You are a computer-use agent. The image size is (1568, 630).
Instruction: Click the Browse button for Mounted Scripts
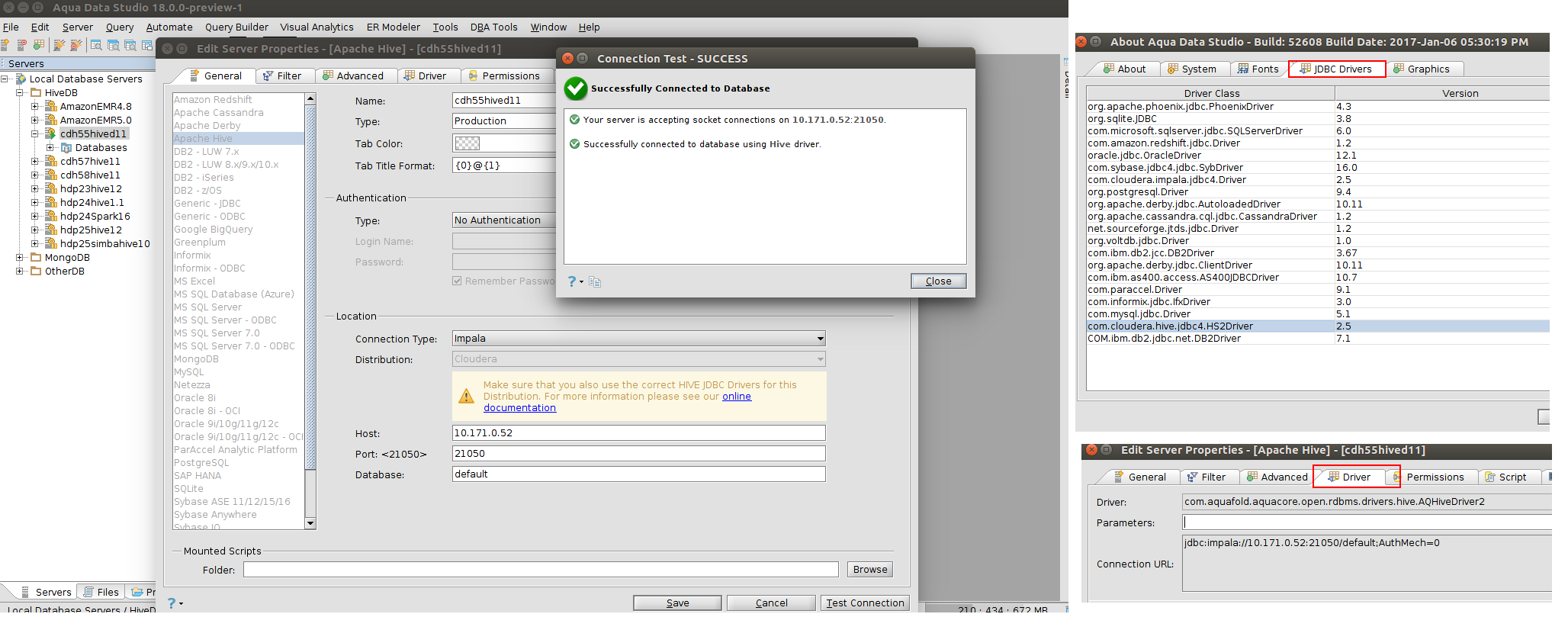click(869, 569)
